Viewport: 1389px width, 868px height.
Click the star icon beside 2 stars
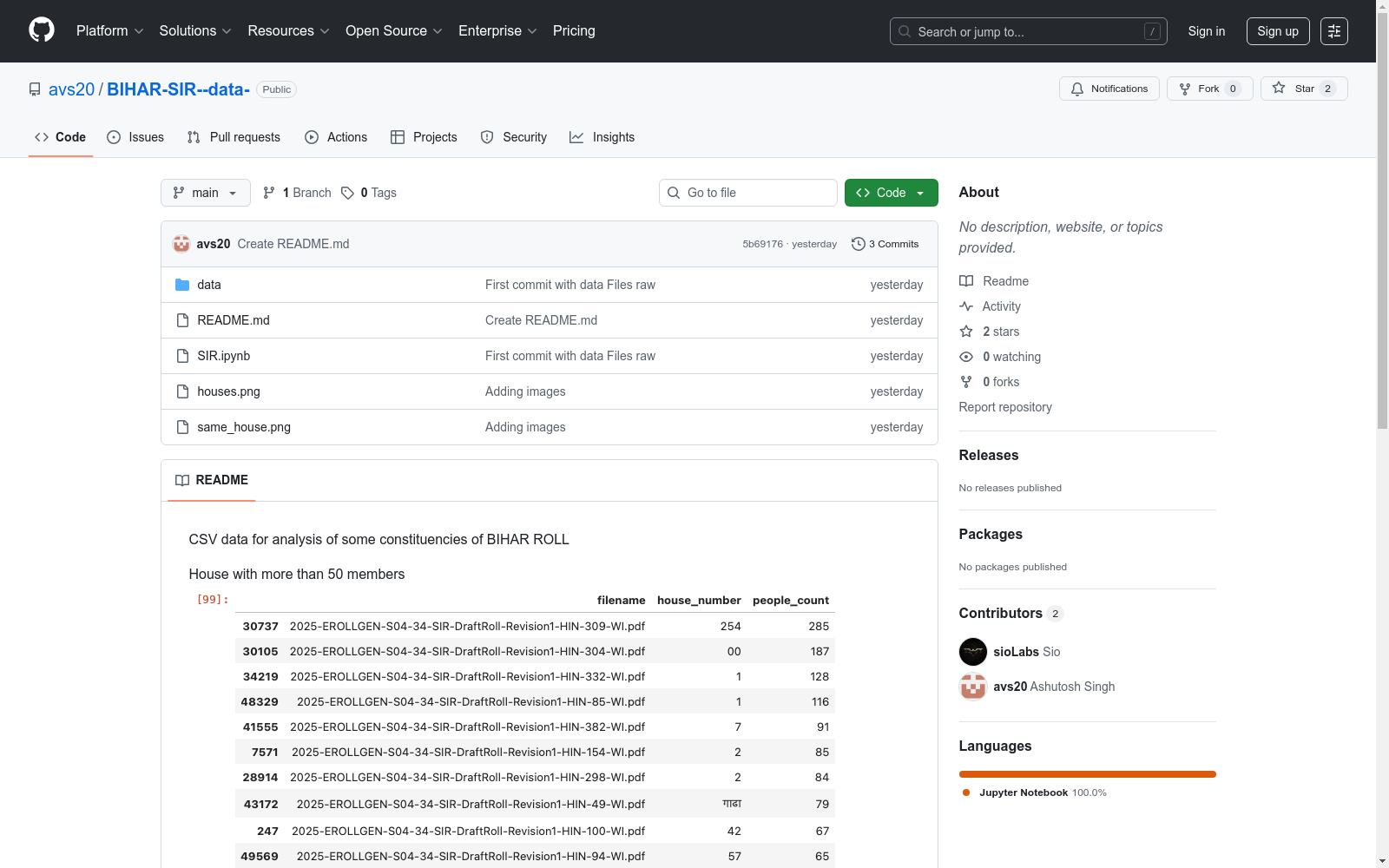coord(966,332)
